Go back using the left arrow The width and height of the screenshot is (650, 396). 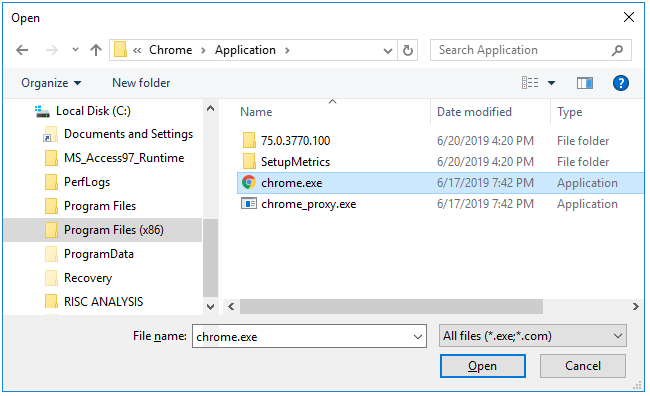coord(22,50)
